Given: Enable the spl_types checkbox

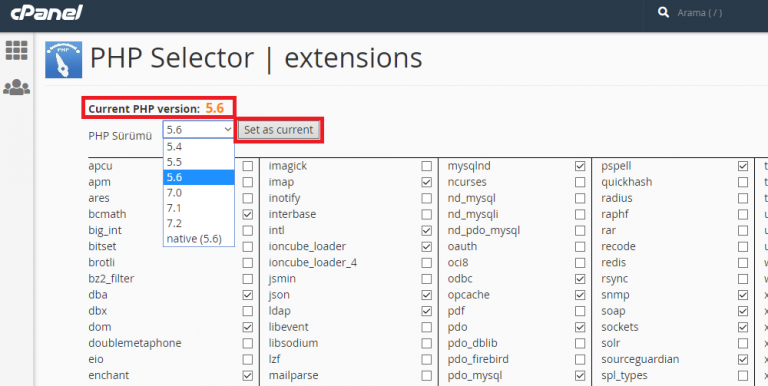Looking at the screenshot, I should click(743, 376).
